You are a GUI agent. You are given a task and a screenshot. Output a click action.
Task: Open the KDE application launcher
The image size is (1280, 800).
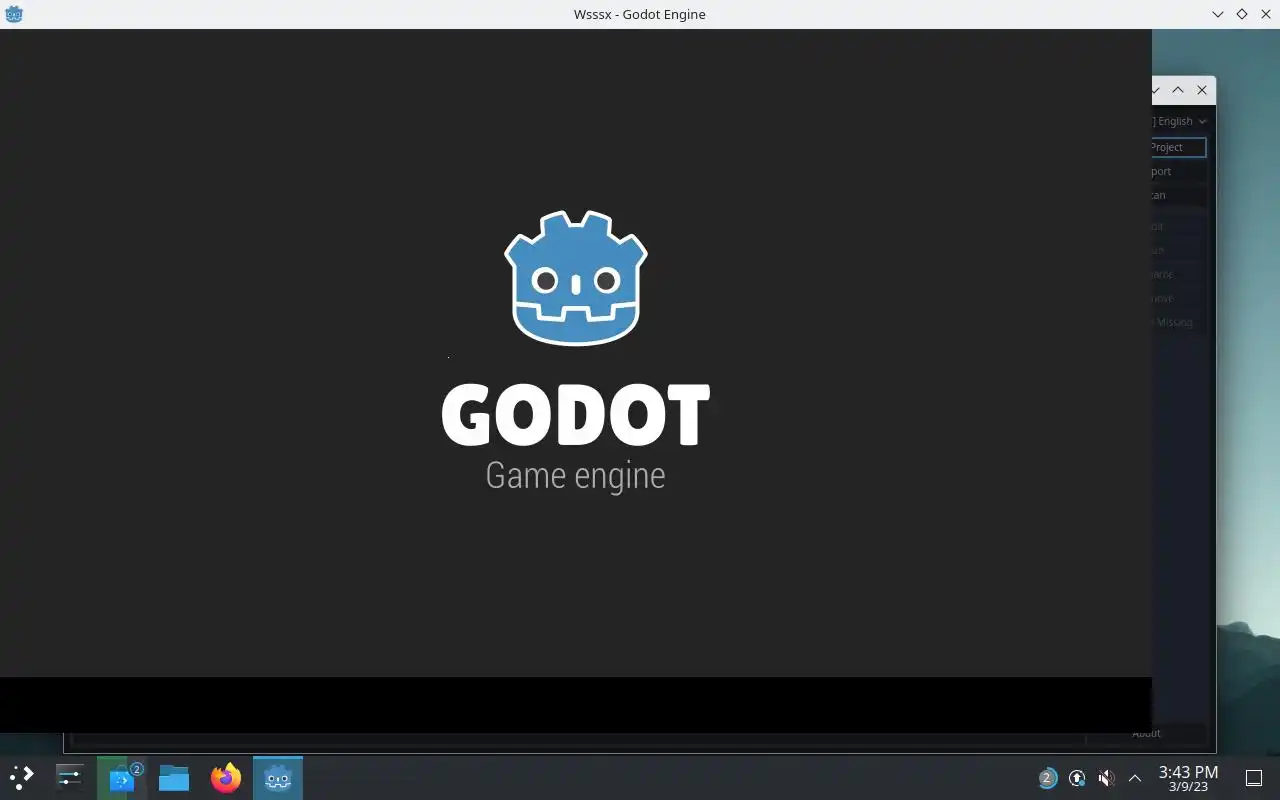coord(22,777)
